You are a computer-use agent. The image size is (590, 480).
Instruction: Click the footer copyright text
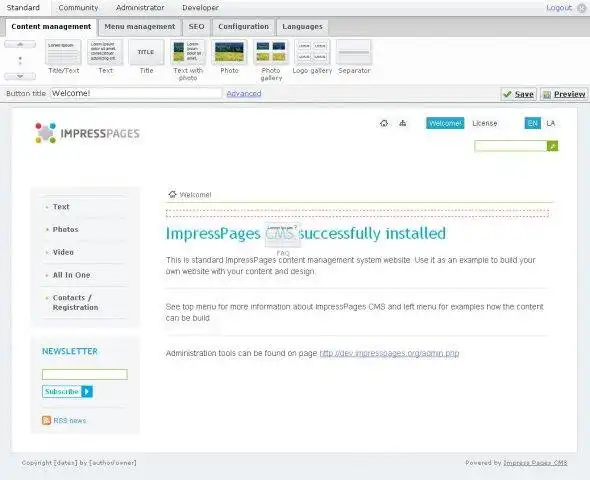[79, 463]
